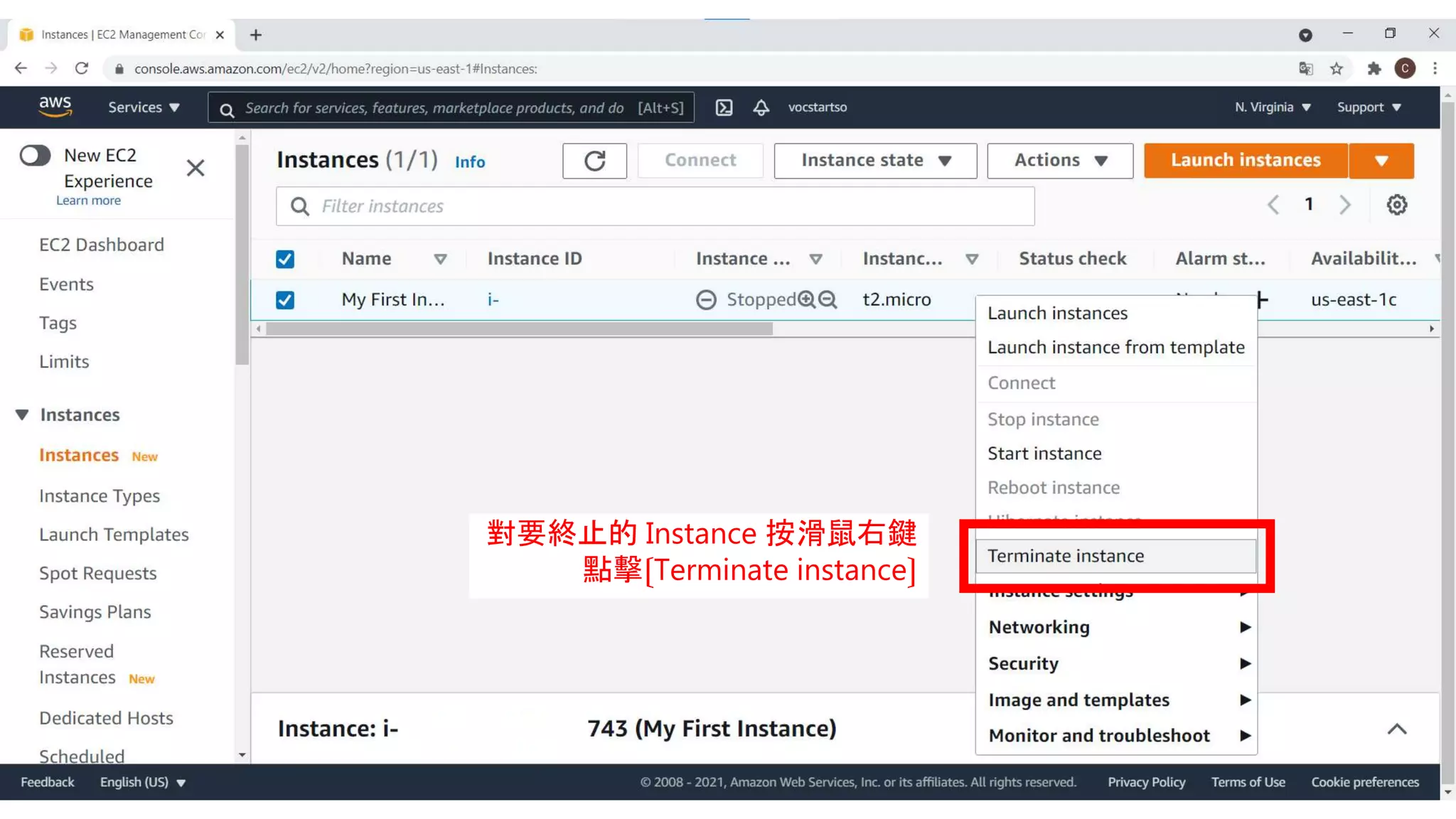Image resolution: width=1456 pixels, height=819 pixels.
Task: Open Chrome three-dot menu
Action: click(1435, 68)
